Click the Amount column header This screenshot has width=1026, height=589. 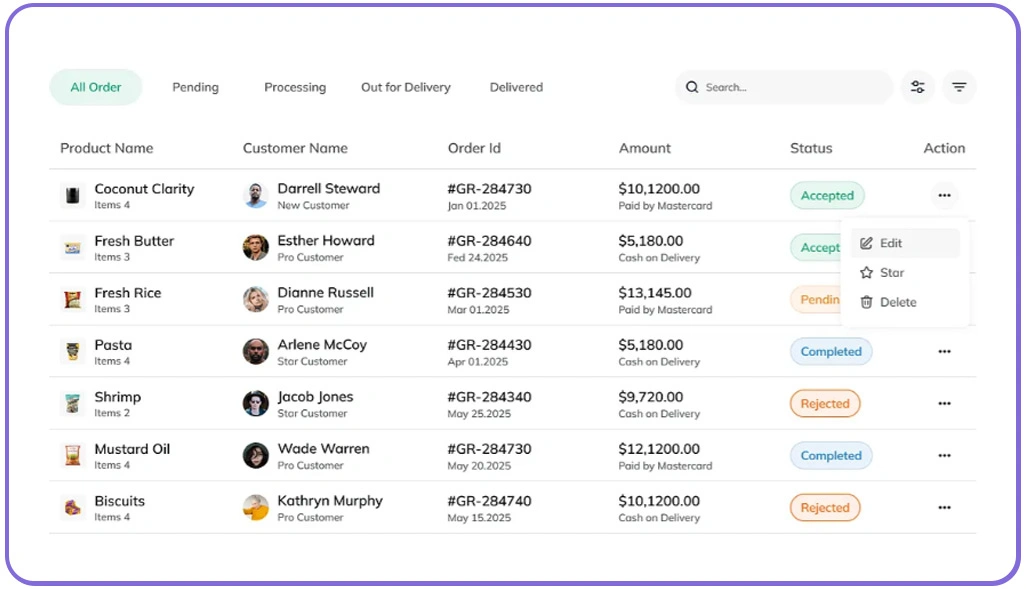[645, 148]
